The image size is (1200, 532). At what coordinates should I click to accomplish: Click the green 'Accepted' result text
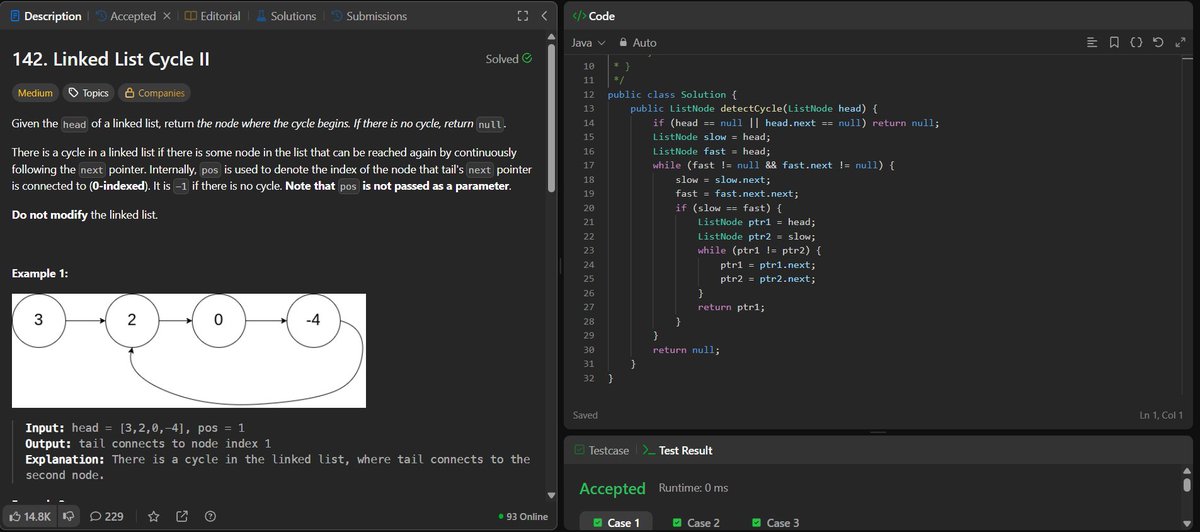tap(612, 489)
